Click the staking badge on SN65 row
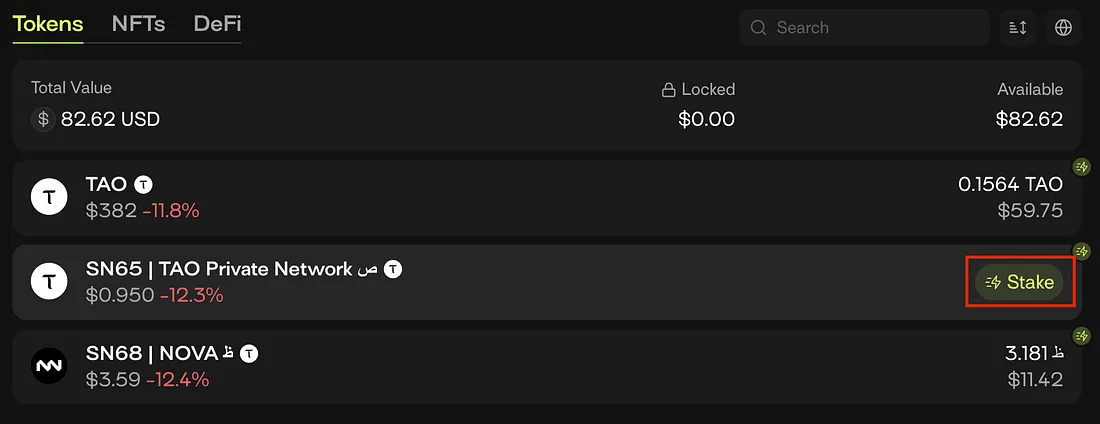Image resolution: width=1100 pixels, height=424 pixels. (1081, 251)
